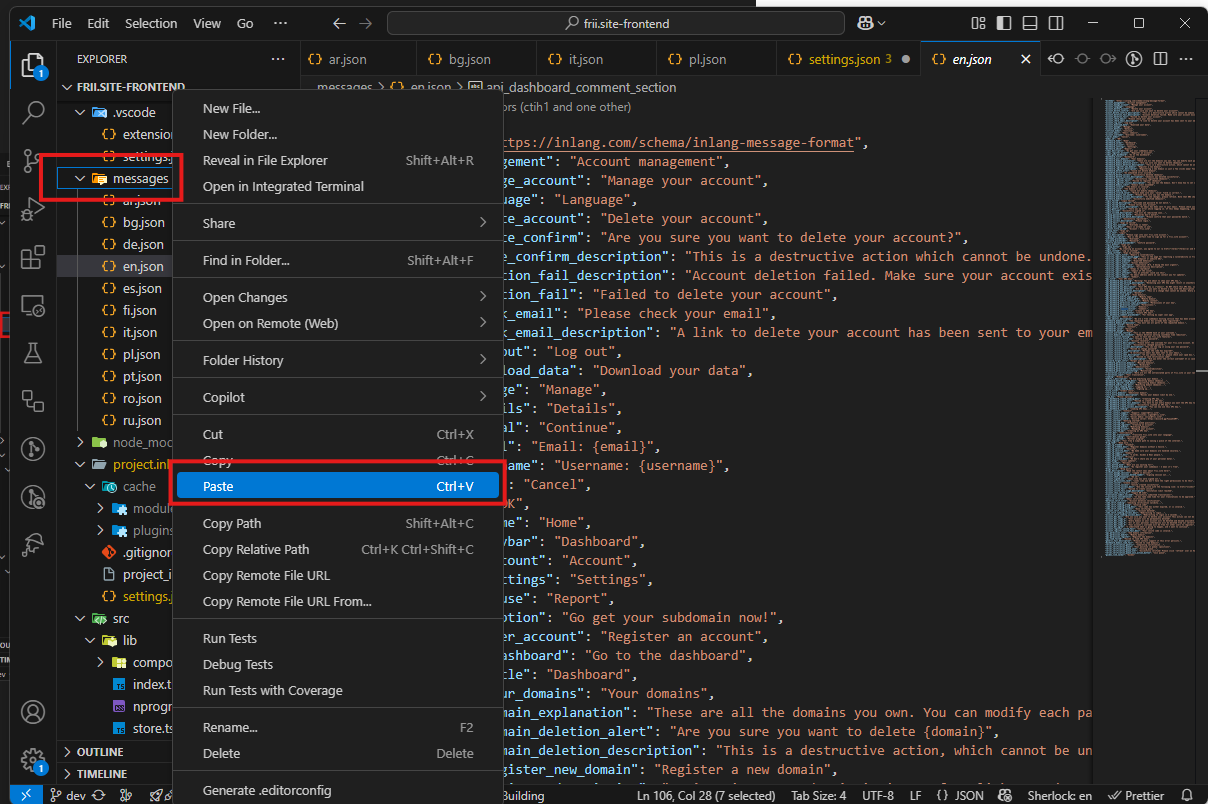Go to next change in editor toolbar
Screen dimensions: 1208x804
(x=1108, y=59)
